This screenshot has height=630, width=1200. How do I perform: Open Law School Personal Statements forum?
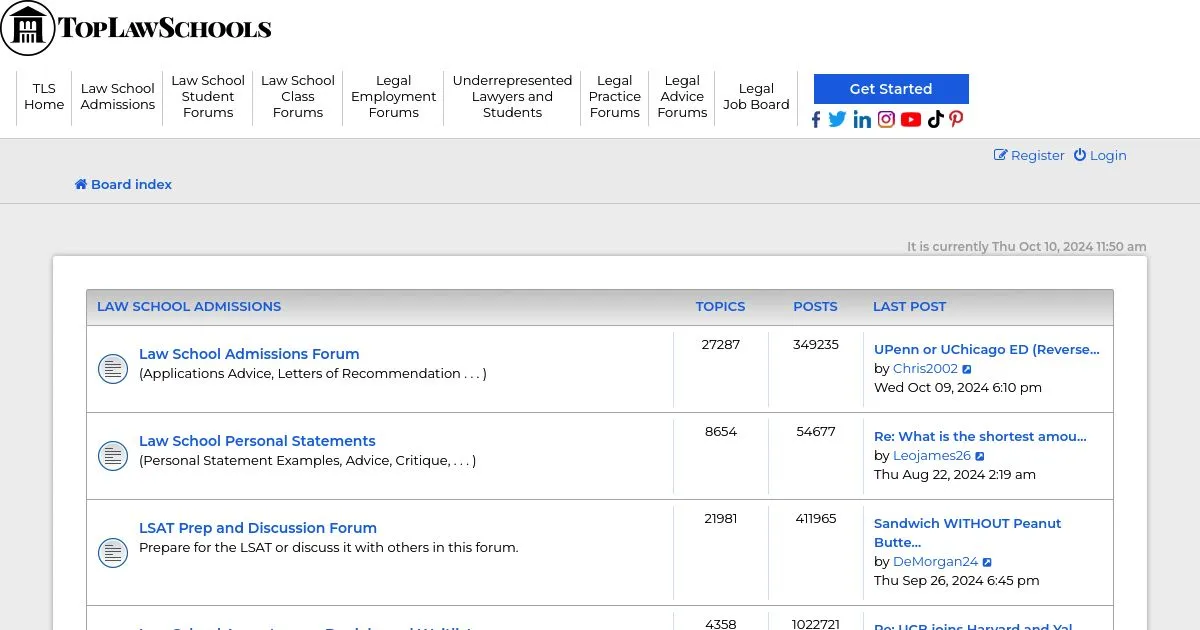point(257,441)
